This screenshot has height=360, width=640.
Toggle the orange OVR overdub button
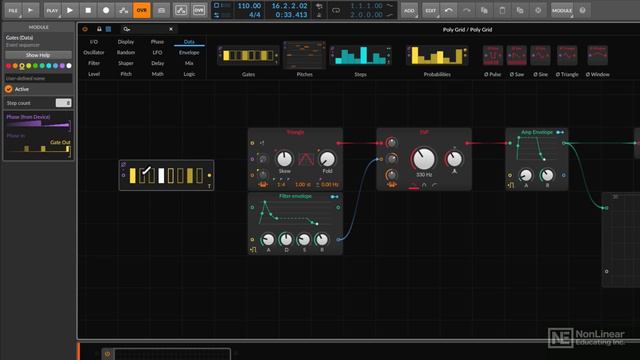click(x=142, y=10)
